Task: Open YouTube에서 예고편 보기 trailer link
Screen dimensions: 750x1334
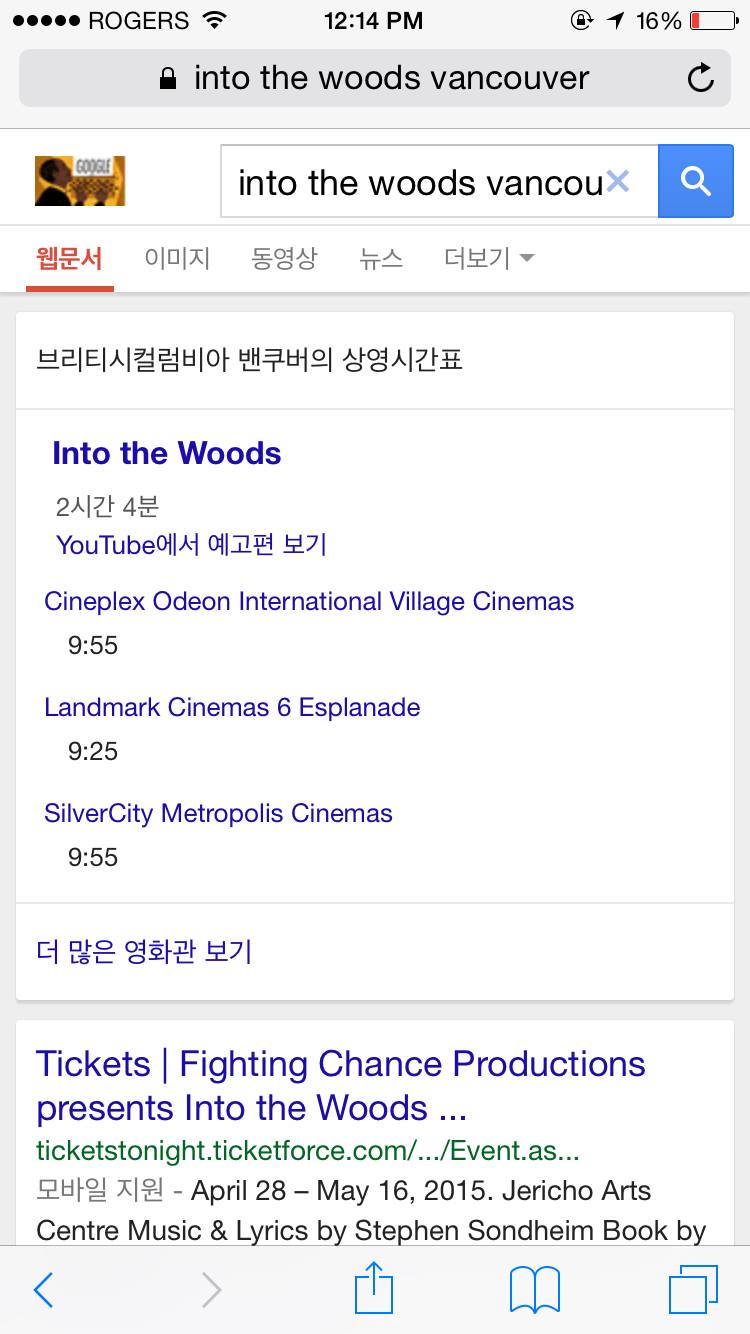Action: 191,545
